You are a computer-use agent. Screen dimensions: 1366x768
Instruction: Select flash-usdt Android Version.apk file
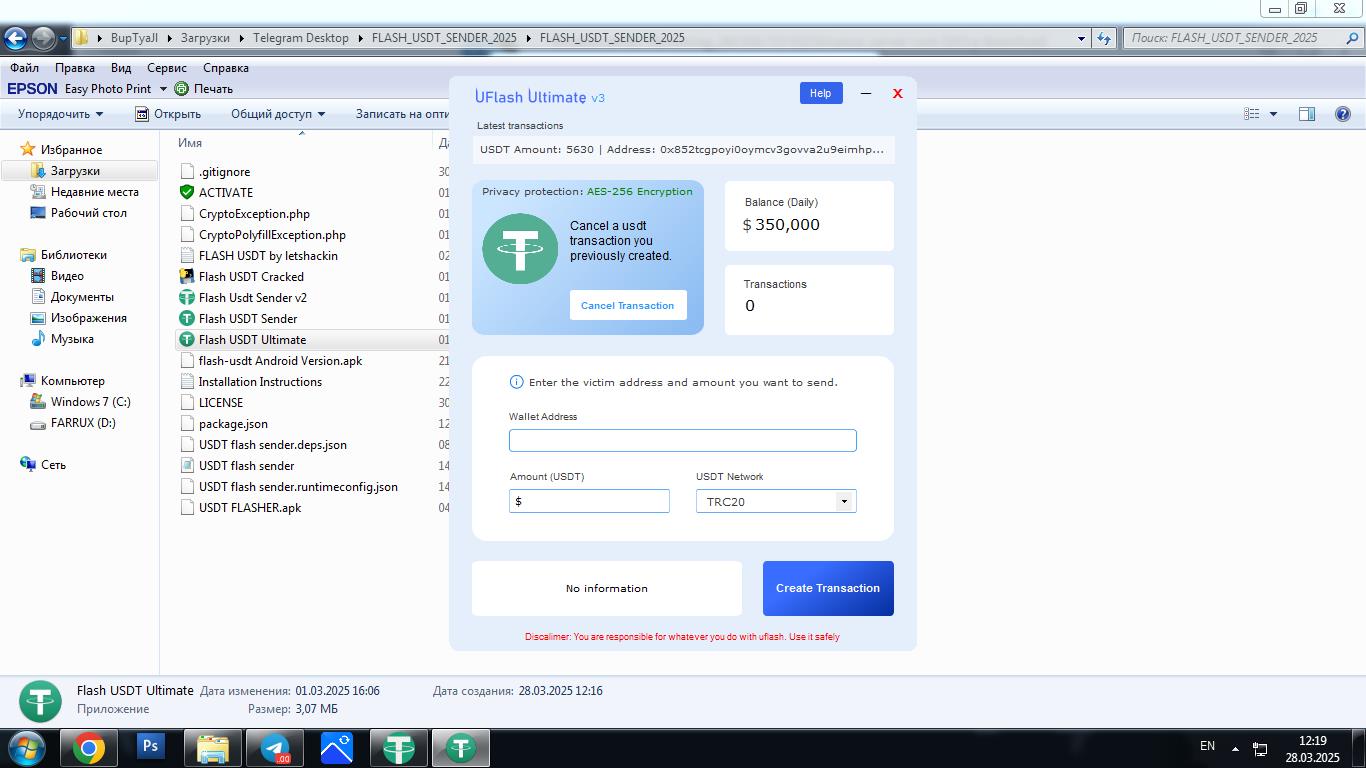(x=280, y=360)
